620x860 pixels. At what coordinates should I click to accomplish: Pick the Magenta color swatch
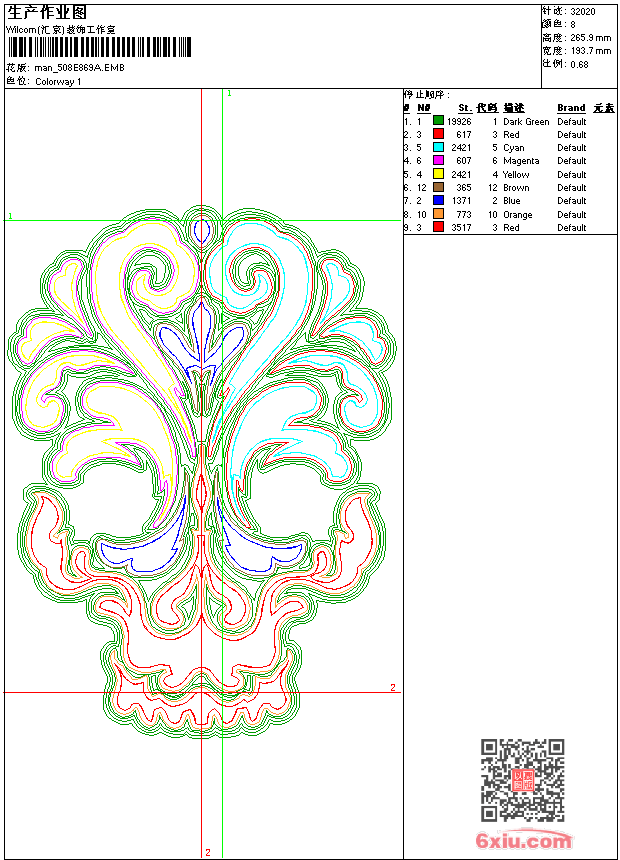[438, 161]
